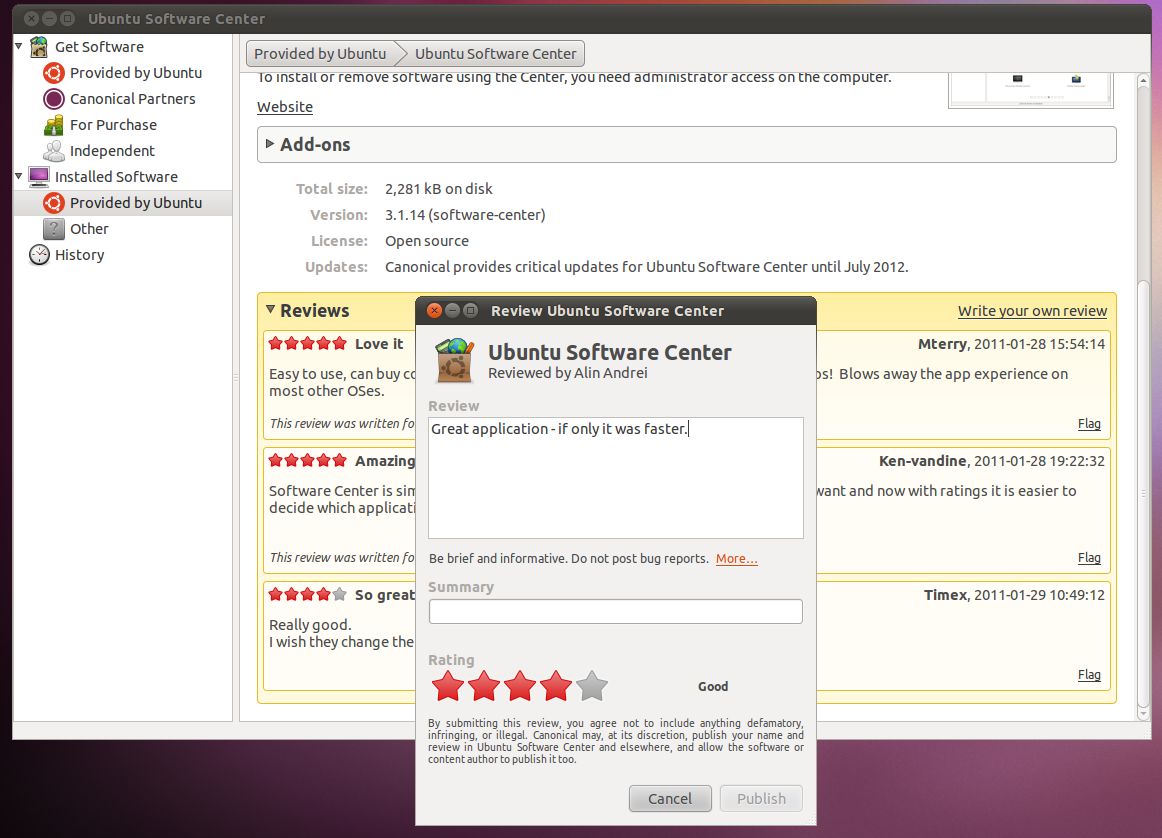Collapse the Installed Software tree section
Screen dimensions: 1162x838
19,176
